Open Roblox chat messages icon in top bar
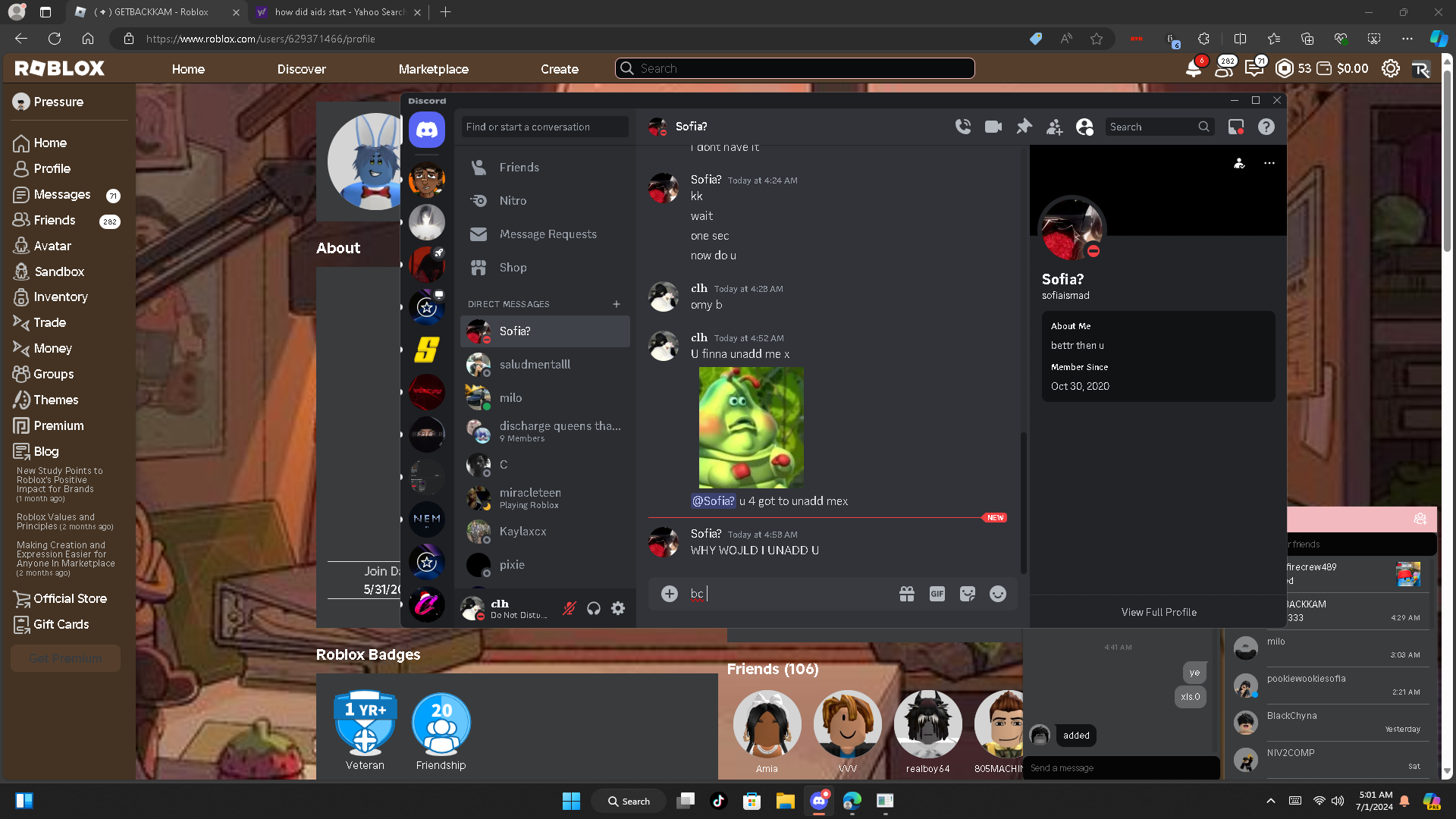Image resolution: width=1456 pixels, height=819 pixels. (x=1254, y=68)
